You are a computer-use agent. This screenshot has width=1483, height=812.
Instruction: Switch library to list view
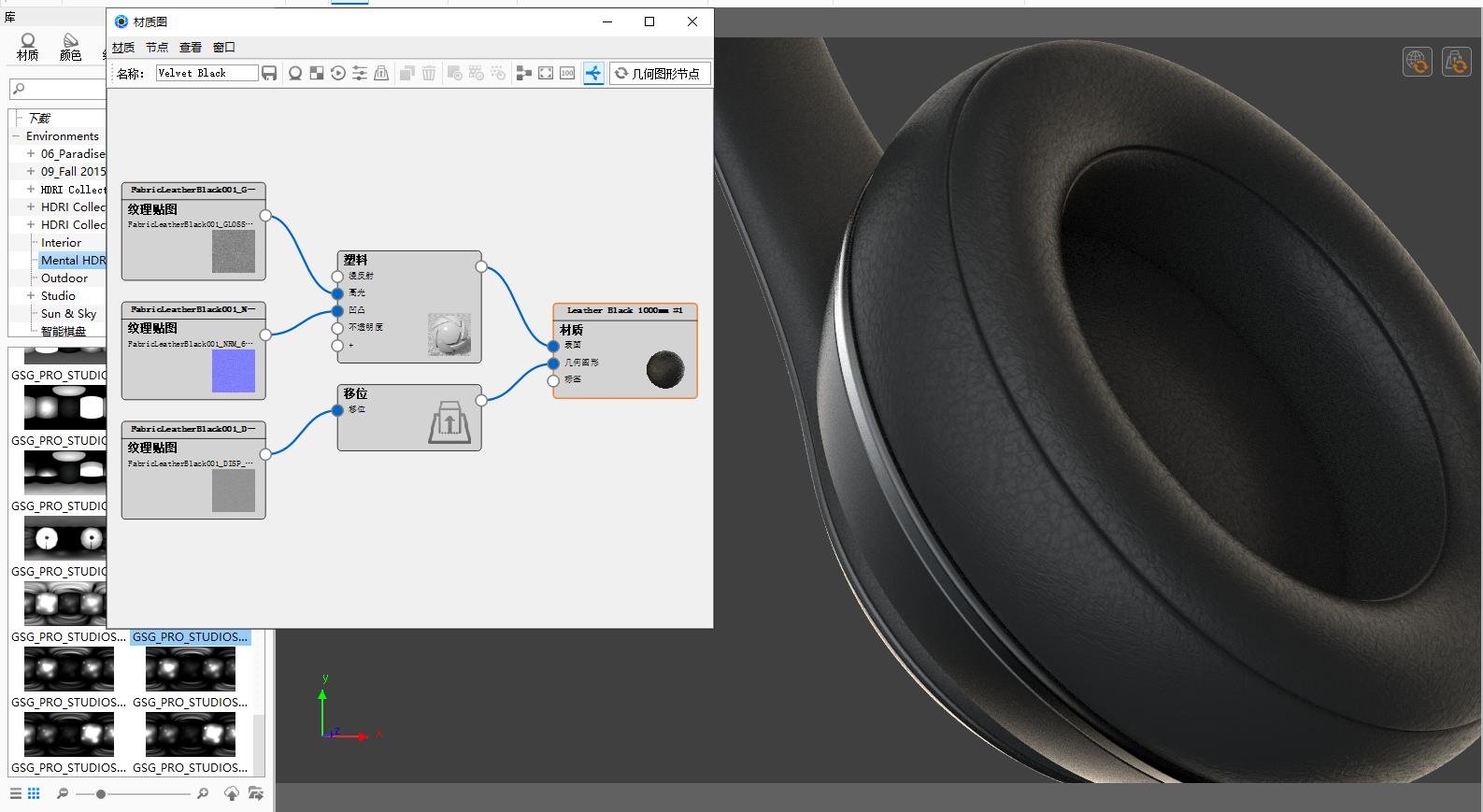(16, 793)
